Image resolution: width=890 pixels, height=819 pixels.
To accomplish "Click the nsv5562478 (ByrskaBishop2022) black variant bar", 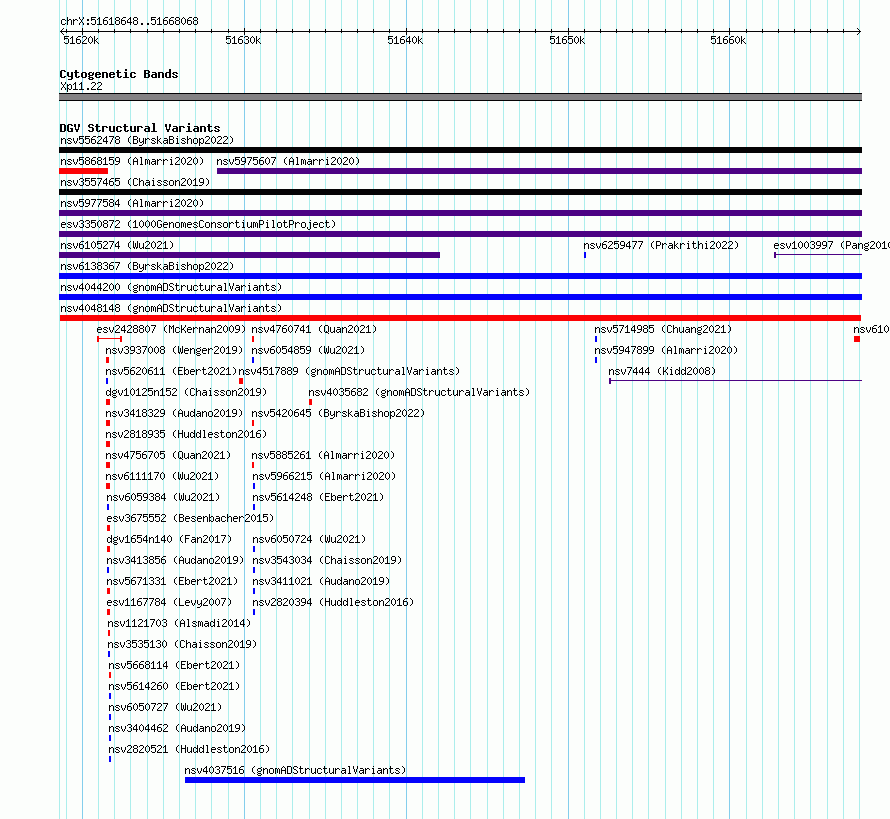I will (460, 150).
